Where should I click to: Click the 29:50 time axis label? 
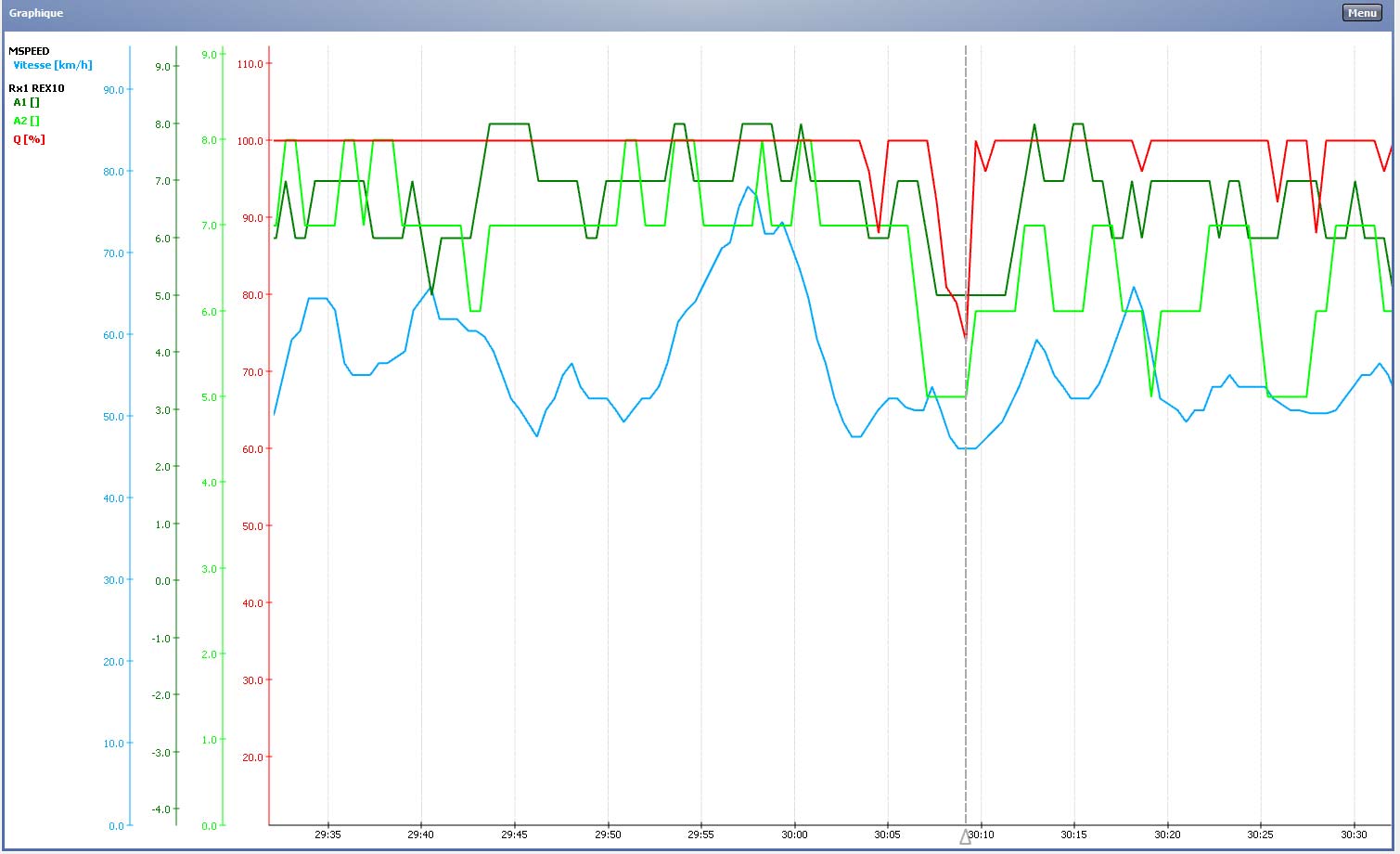[x=608, y=835]
